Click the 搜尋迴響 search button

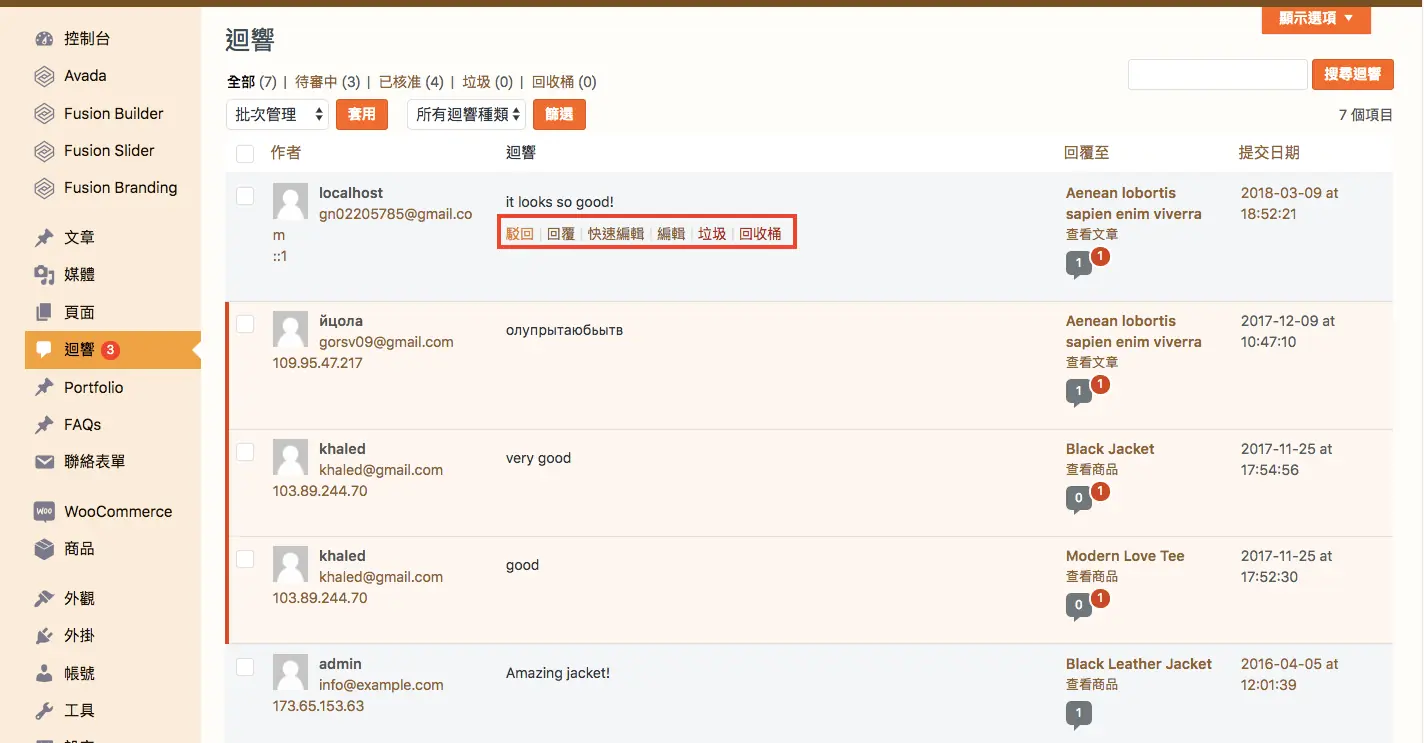tap(1352, 74)
